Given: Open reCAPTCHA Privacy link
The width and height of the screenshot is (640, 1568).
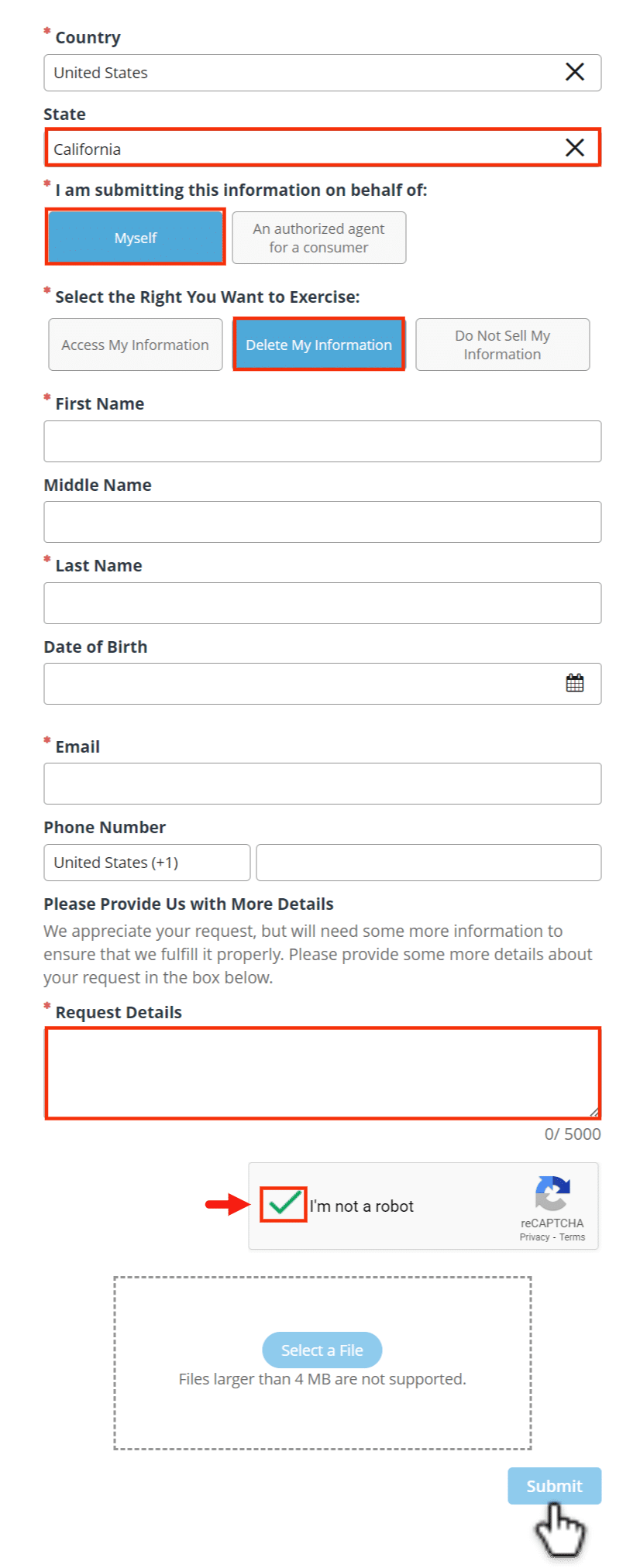Looking at the screenshot, I should tap(534, 1237).
